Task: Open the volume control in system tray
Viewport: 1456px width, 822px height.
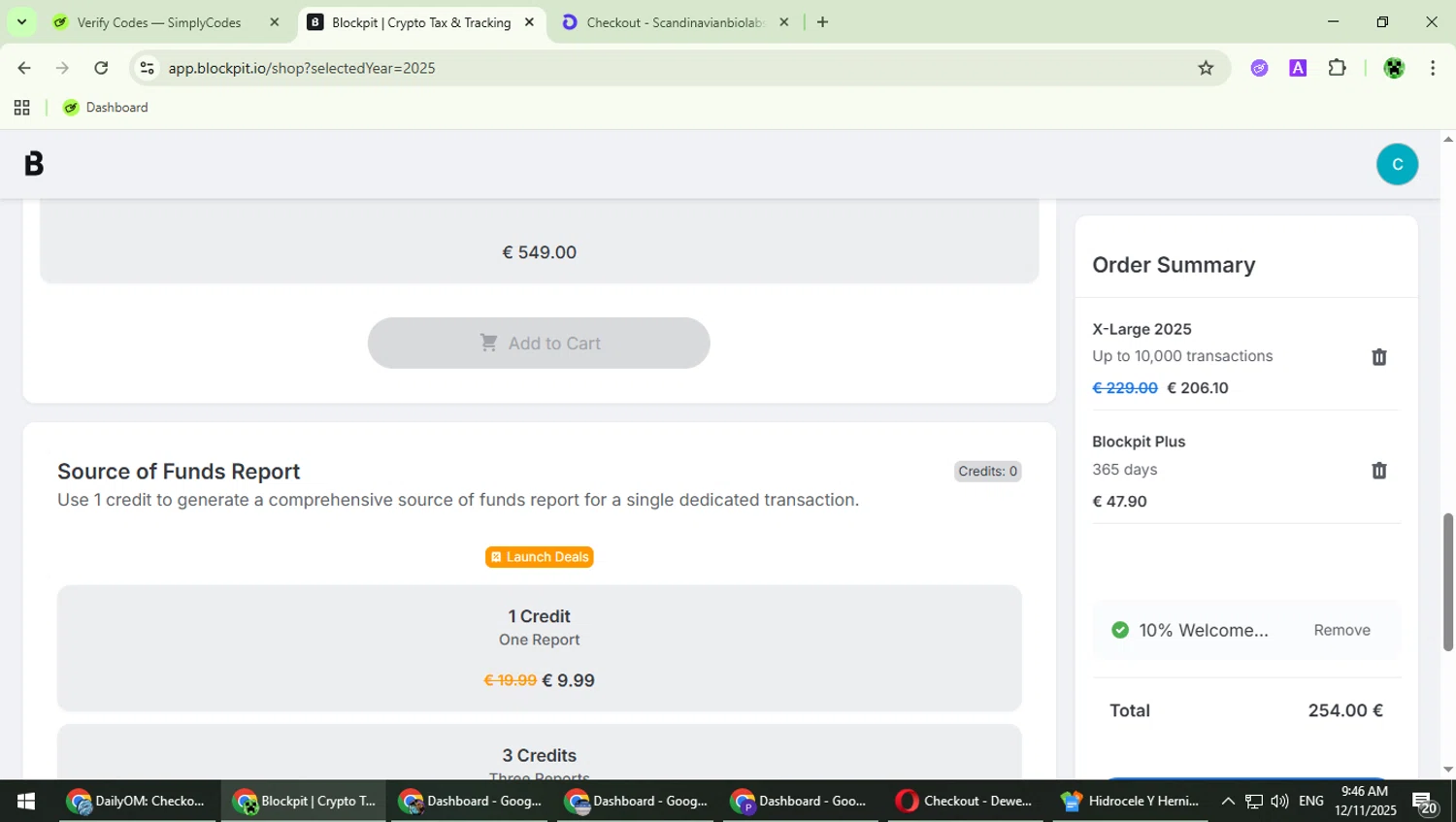Action: (x=1279, y=801)
